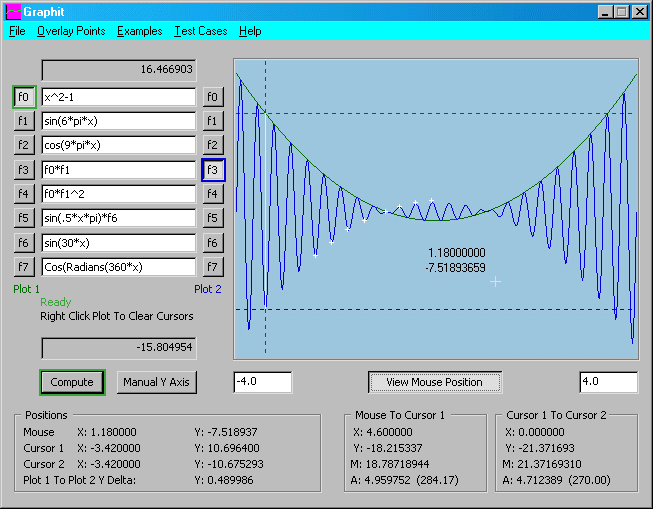Select f1 for Plot 2
Screen dimensions: 653x509
pyautogui.click(x=213, y=121)
